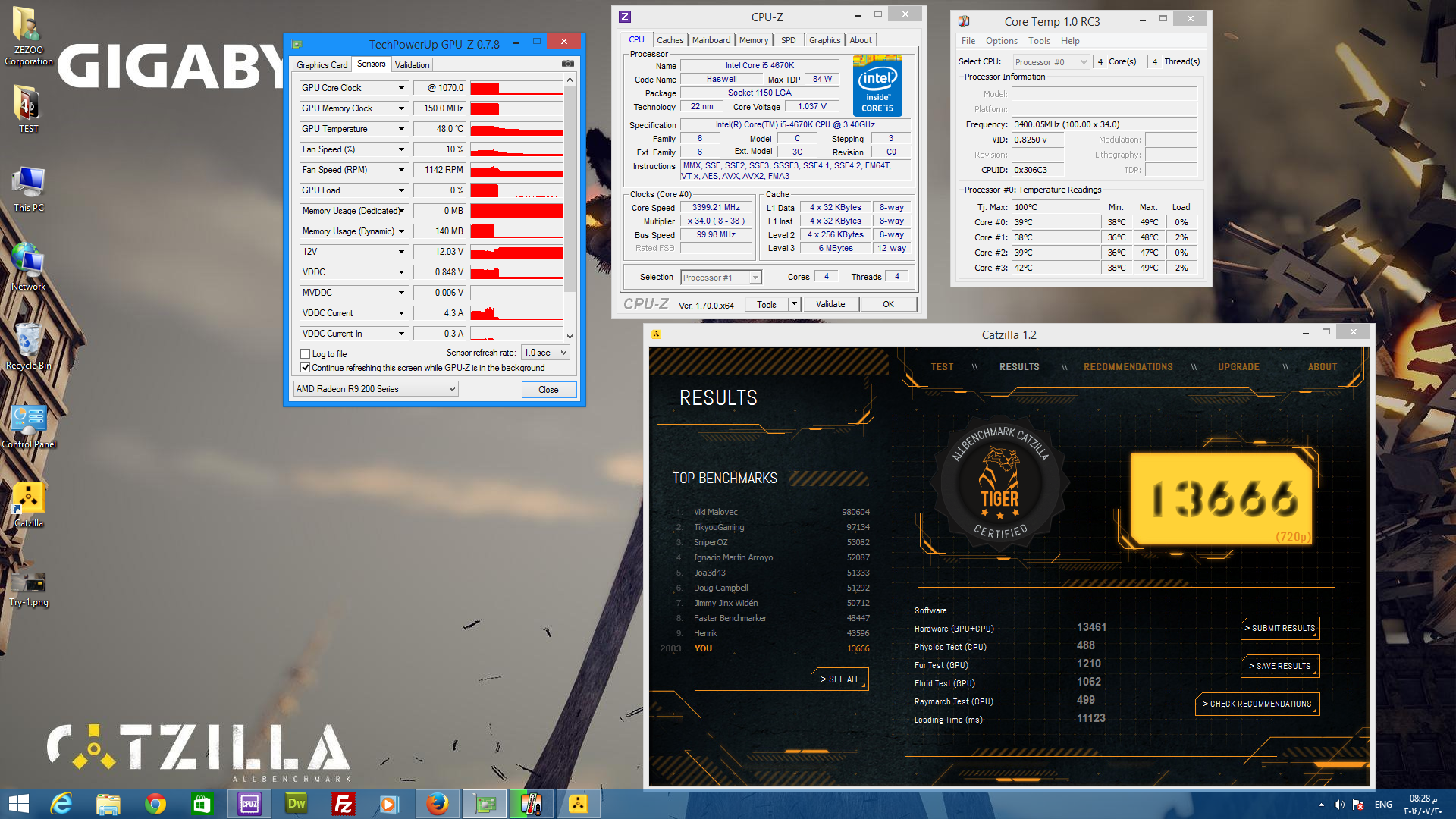Open the media player taskbar icon
Viewport: 1456px width, 819px height.
389,804
